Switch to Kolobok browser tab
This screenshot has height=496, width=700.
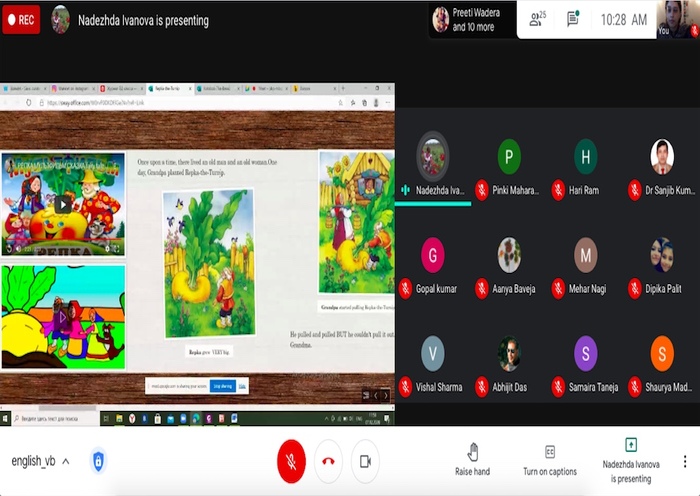218,88
